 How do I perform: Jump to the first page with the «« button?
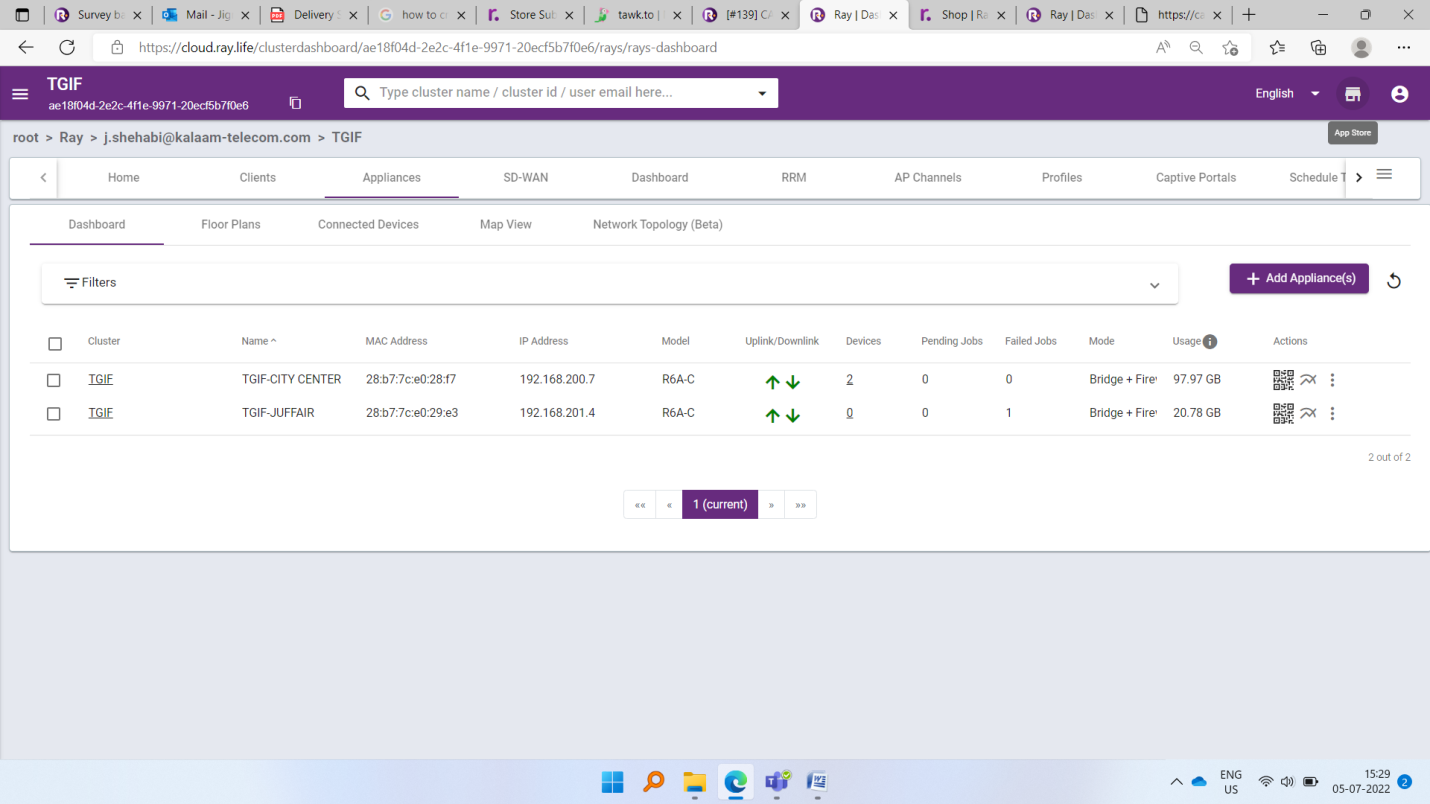click(x=640, y=505)
